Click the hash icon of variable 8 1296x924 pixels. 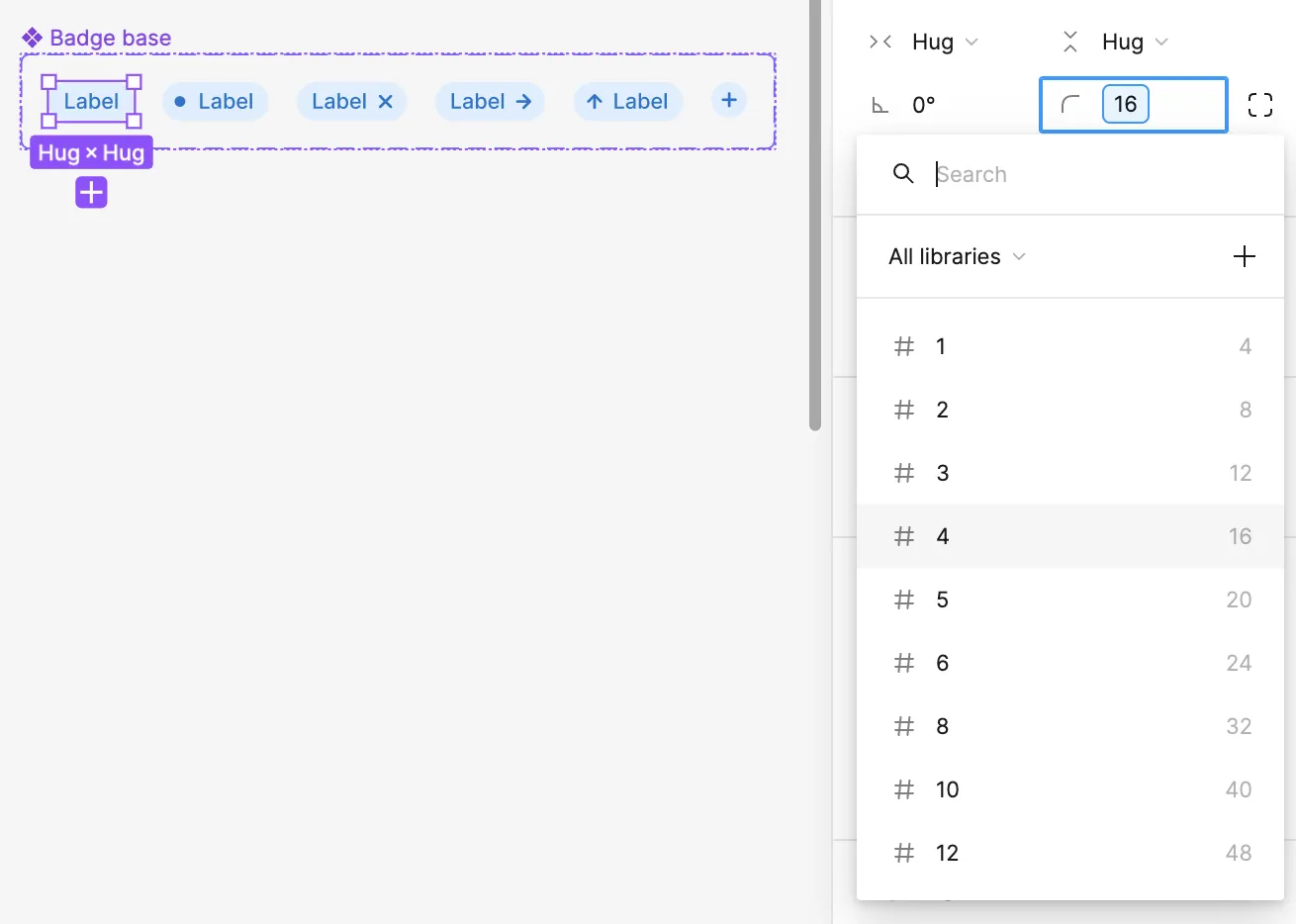click(x=904, y=726)
